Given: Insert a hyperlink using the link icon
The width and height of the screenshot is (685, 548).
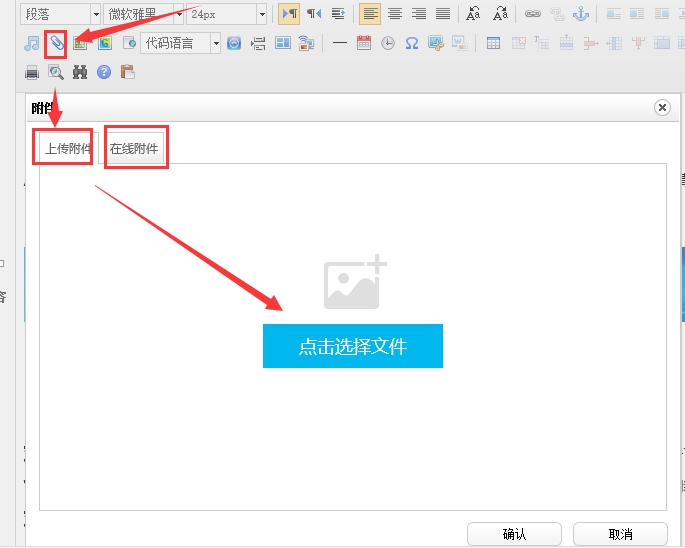Looking at the screenshot, I should point(532,14).
